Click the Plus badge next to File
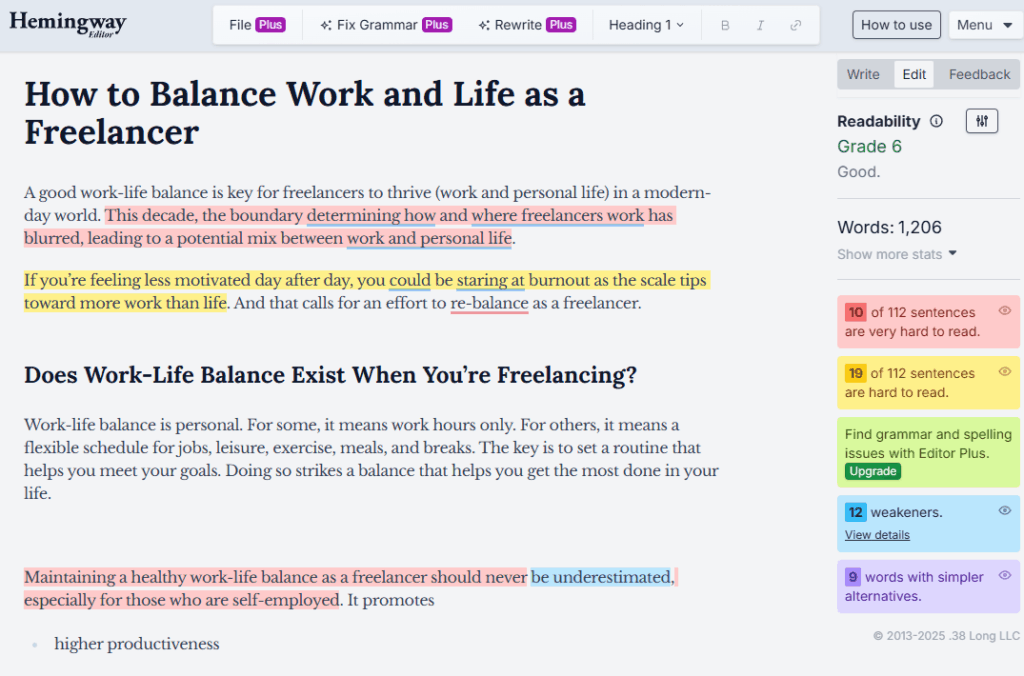This screenshot has height=676, width=1024. point(270,25)
